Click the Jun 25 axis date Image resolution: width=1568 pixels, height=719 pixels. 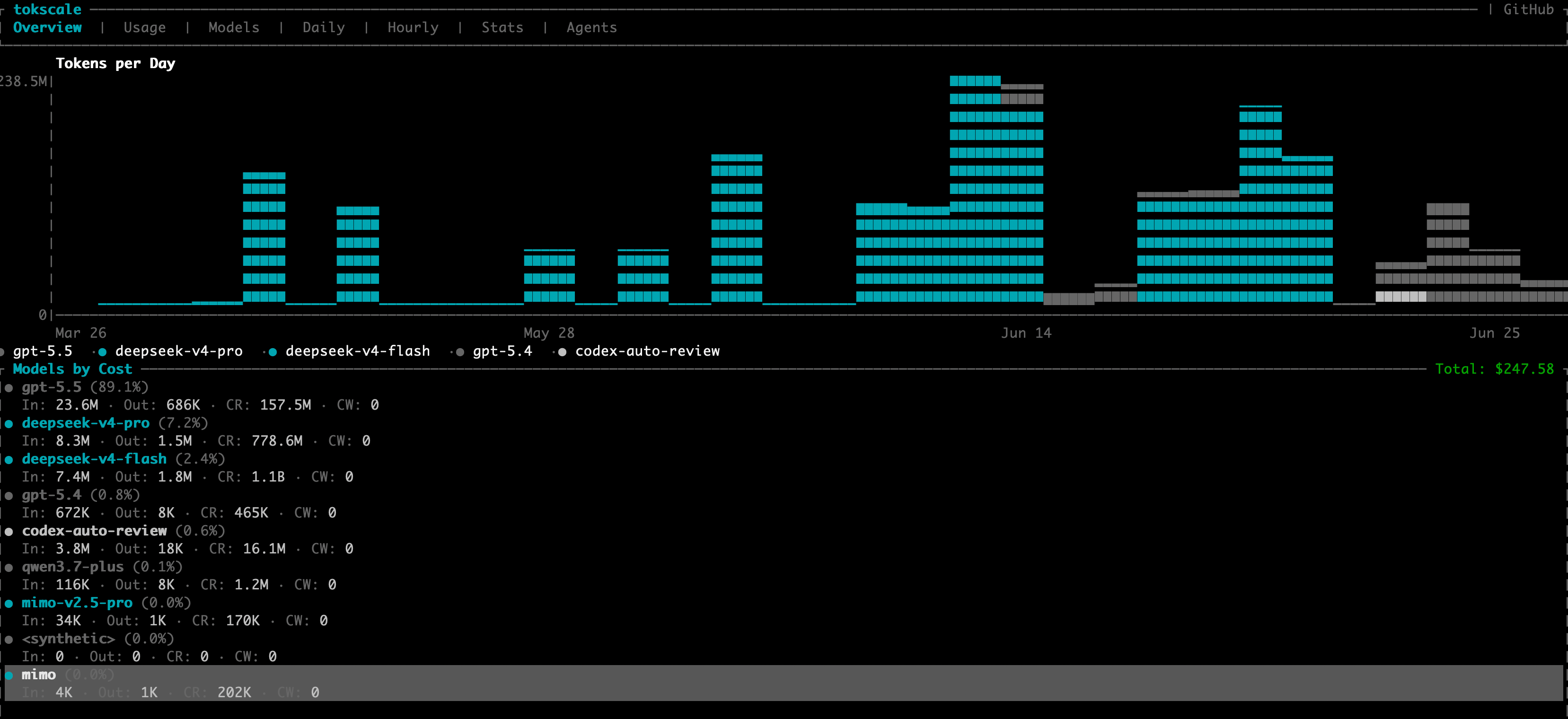coord(1494,333)
